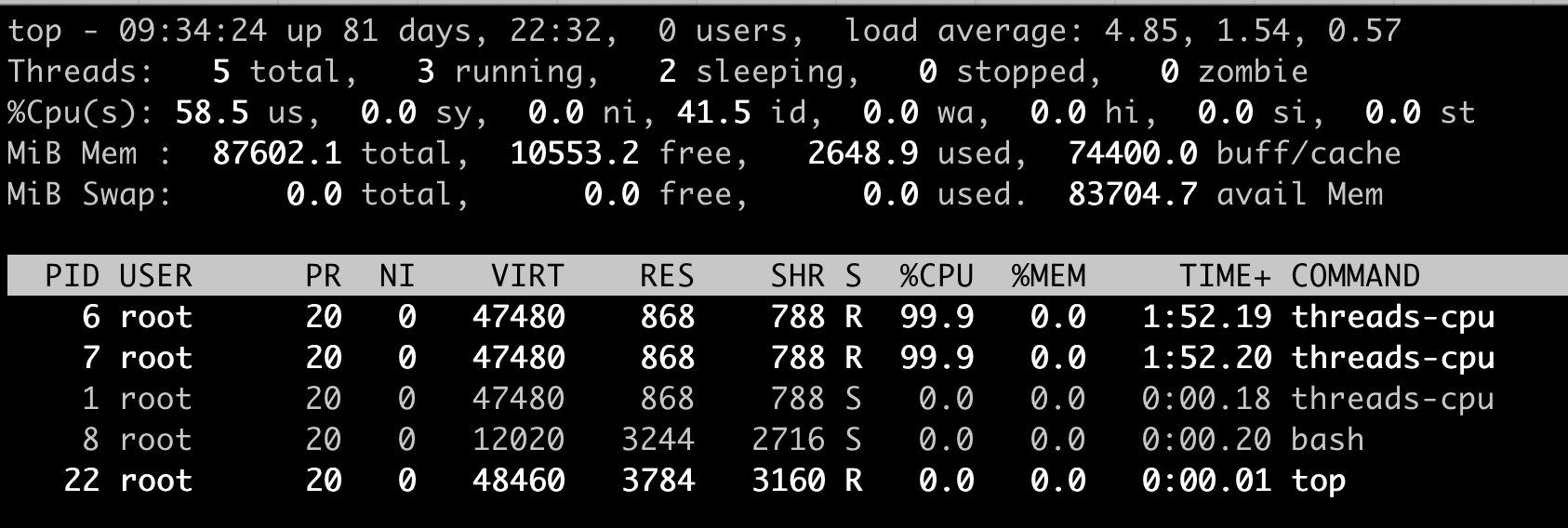This screenshot has height=528, width=1568.
Task: Click the USER column header
Action: click(x=155, y=276)
